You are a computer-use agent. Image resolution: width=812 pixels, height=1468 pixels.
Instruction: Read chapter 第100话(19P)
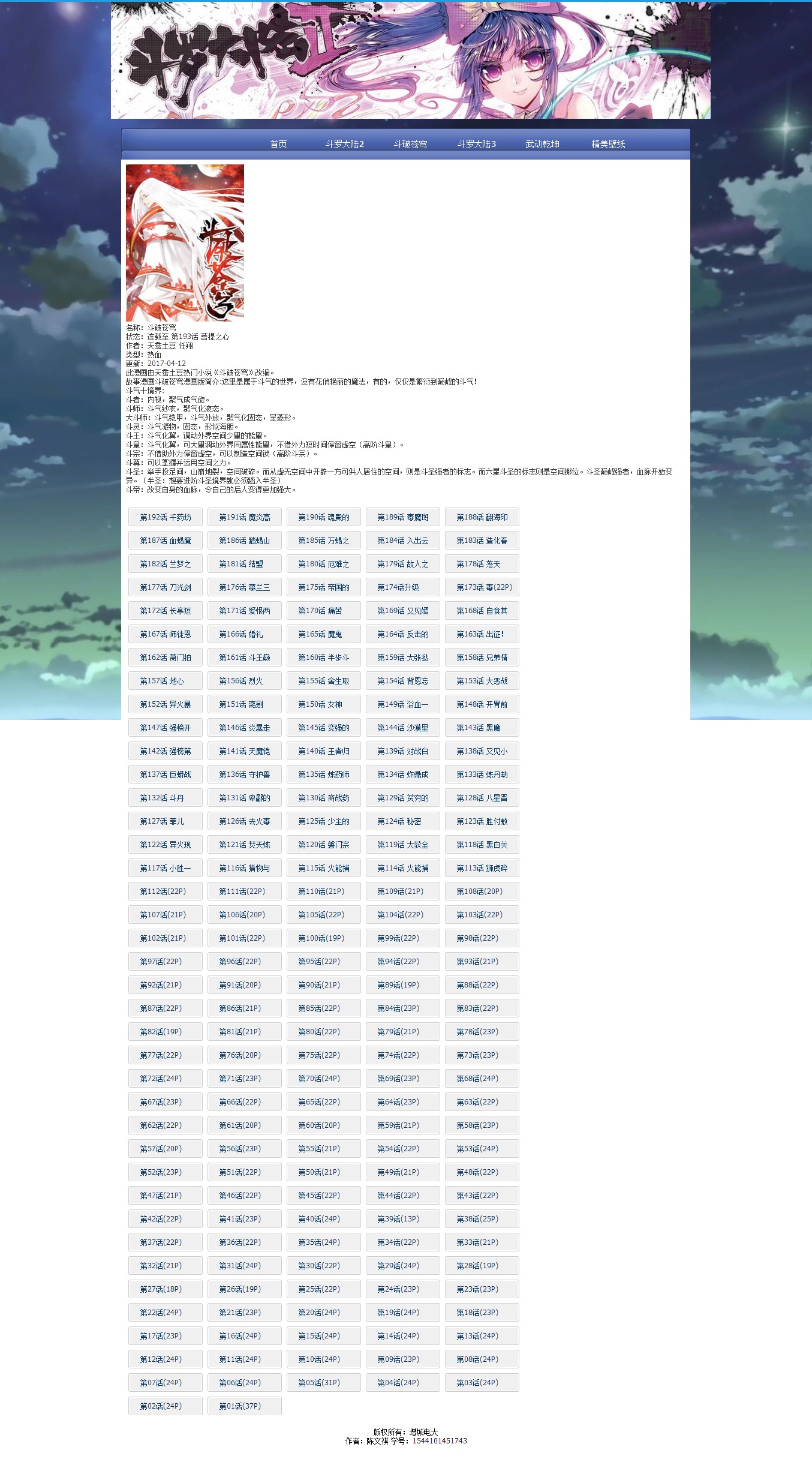click(x=324, y=938)
